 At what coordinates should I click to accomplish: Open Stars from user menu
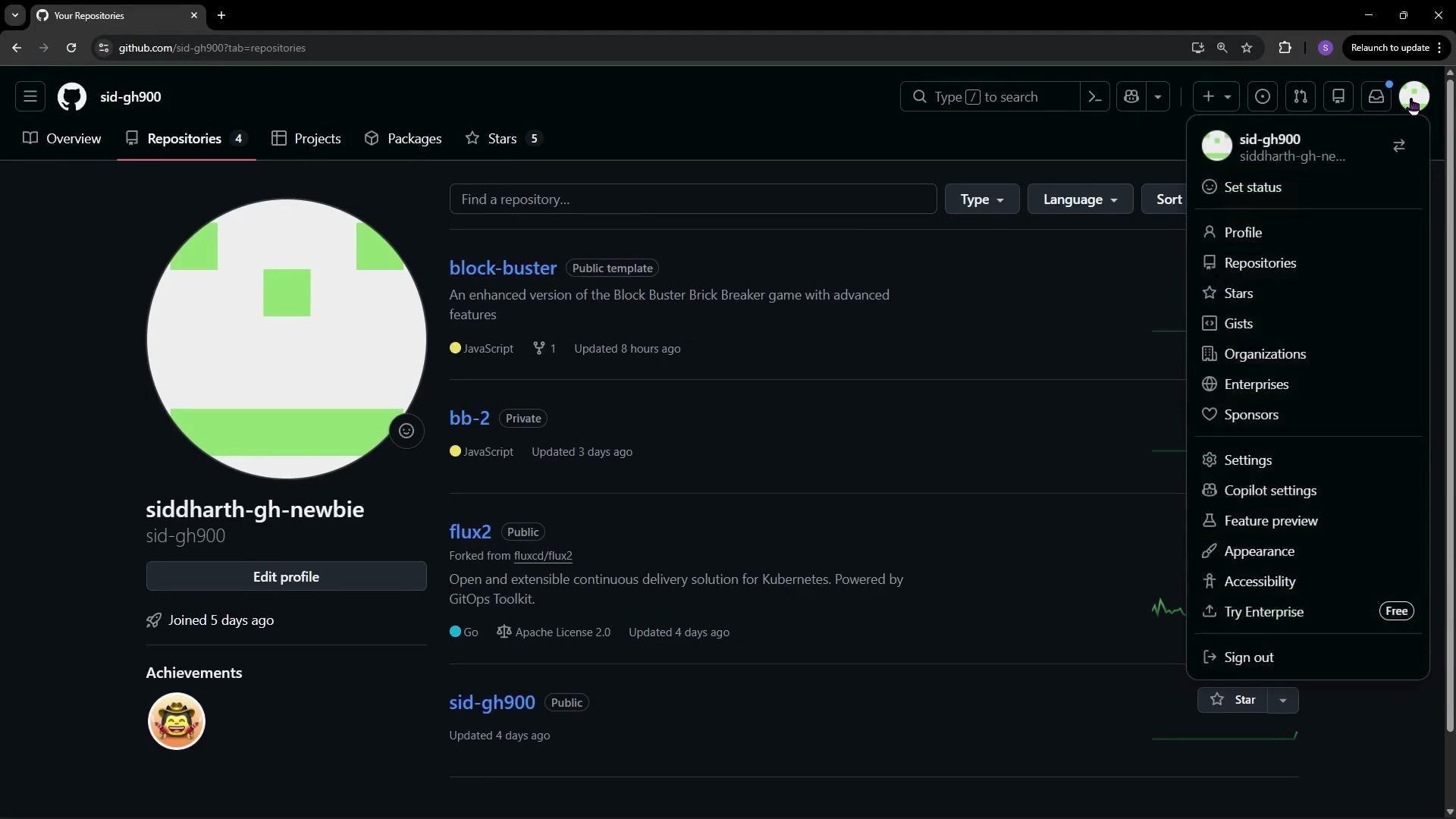[1308, 293]
